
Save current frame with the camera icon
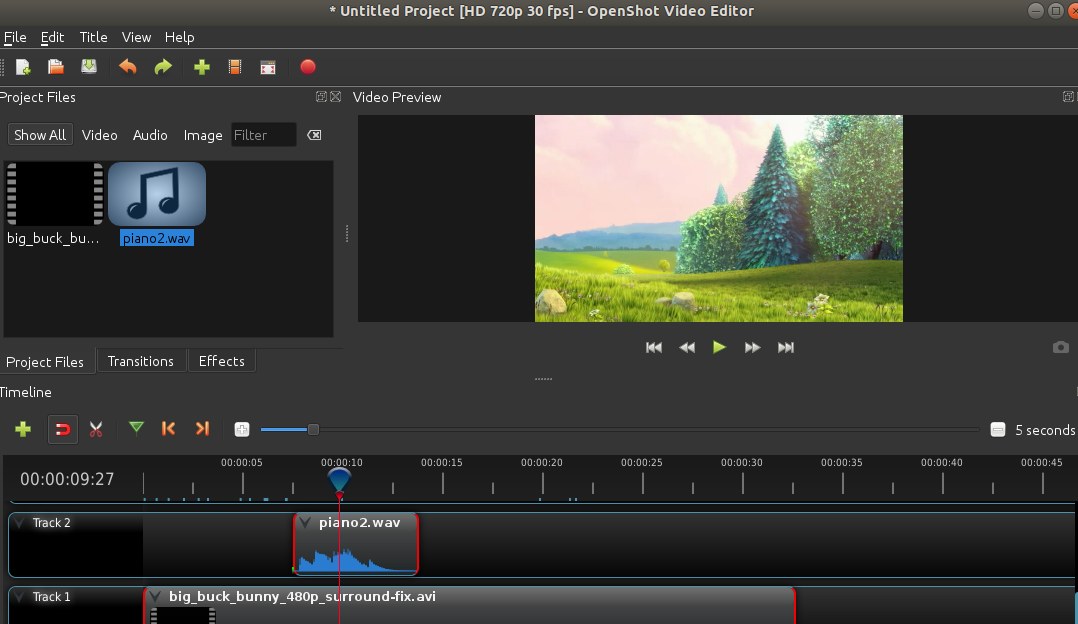(x=1061, y=347)
